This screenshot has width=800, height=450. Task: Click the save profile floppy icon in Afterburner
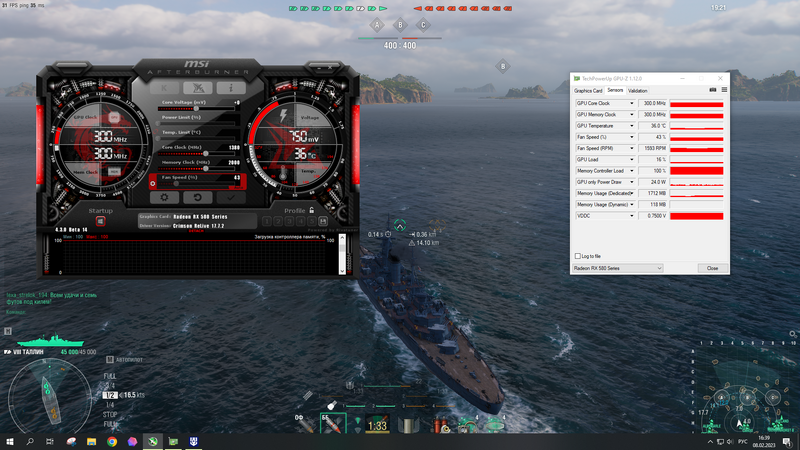click(x=323, y=221)
